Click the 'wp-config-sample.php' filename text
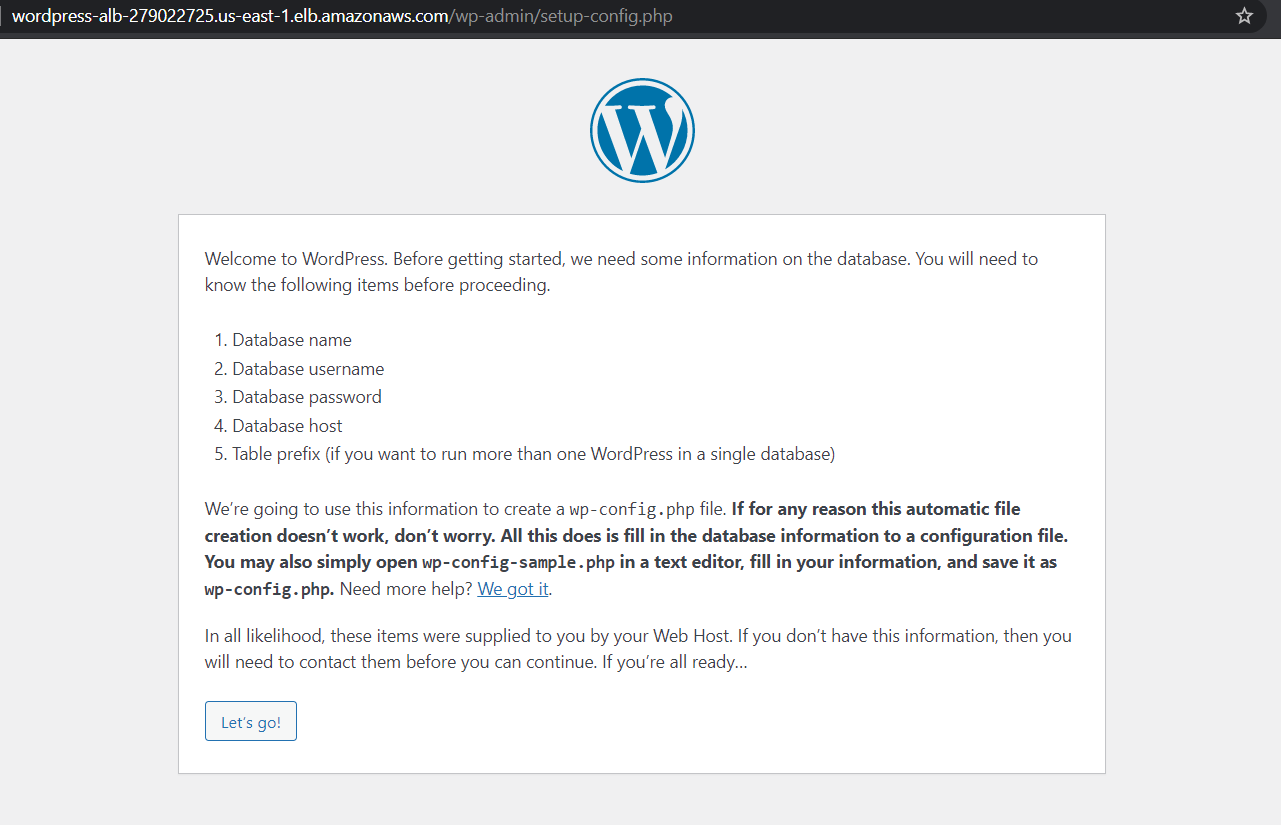Screen dimensions: 1281x825 pyautogui.click(x=519, y=562)
